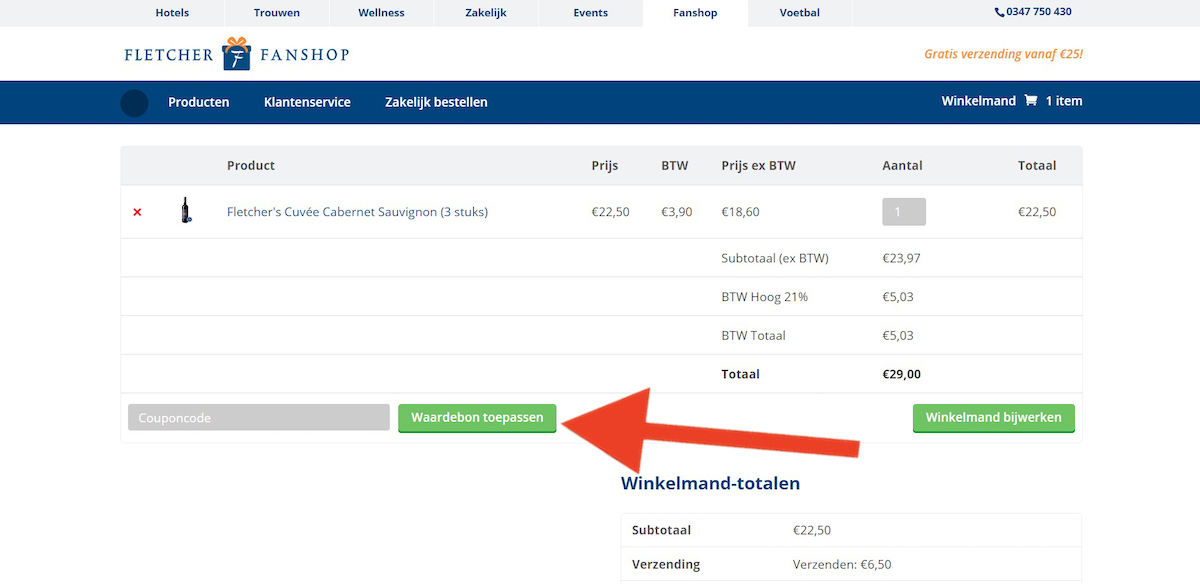Click the Waardebon toepassen button
The height and width of the screenshot is (584, 1200).
(x=477, y=418)
